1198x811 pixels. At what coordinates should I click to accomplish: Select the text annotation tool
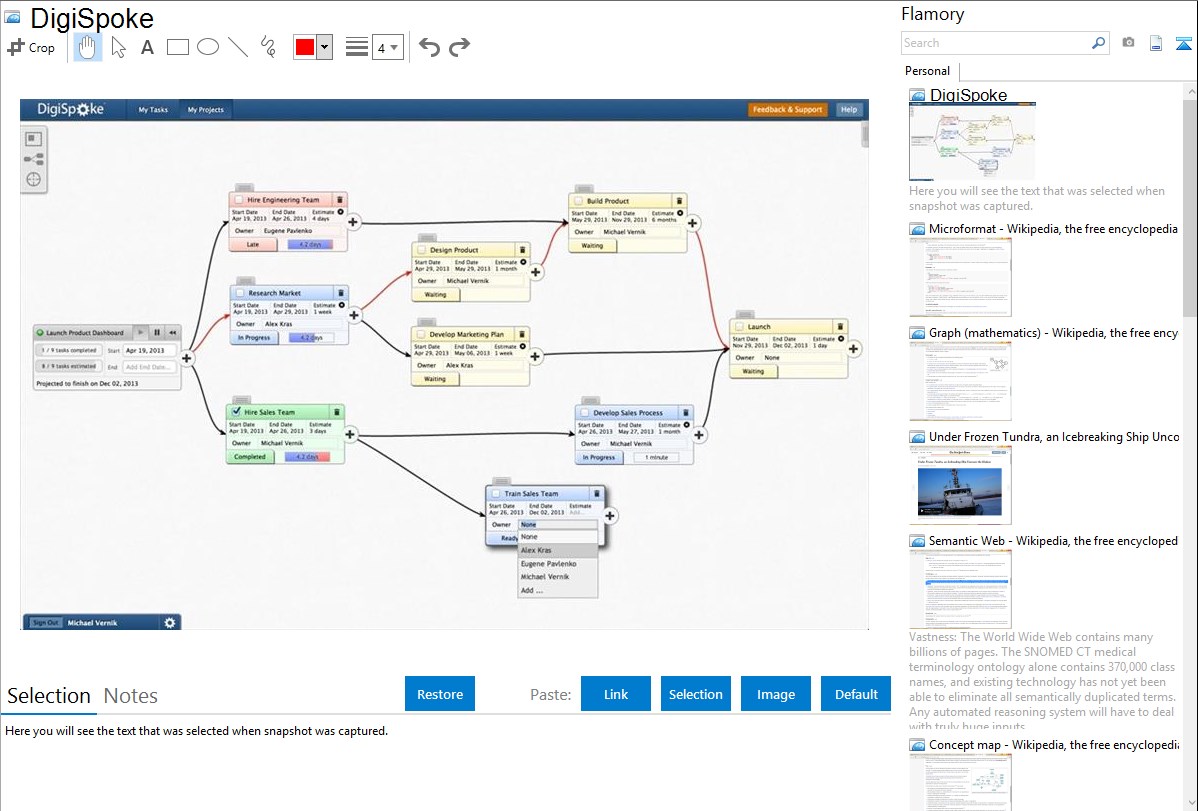coord(147,47)
